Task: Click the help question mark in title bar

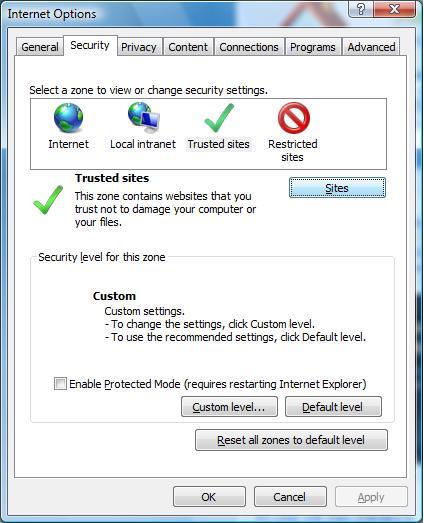Action: pyautogui.click(x=361, y=9)
